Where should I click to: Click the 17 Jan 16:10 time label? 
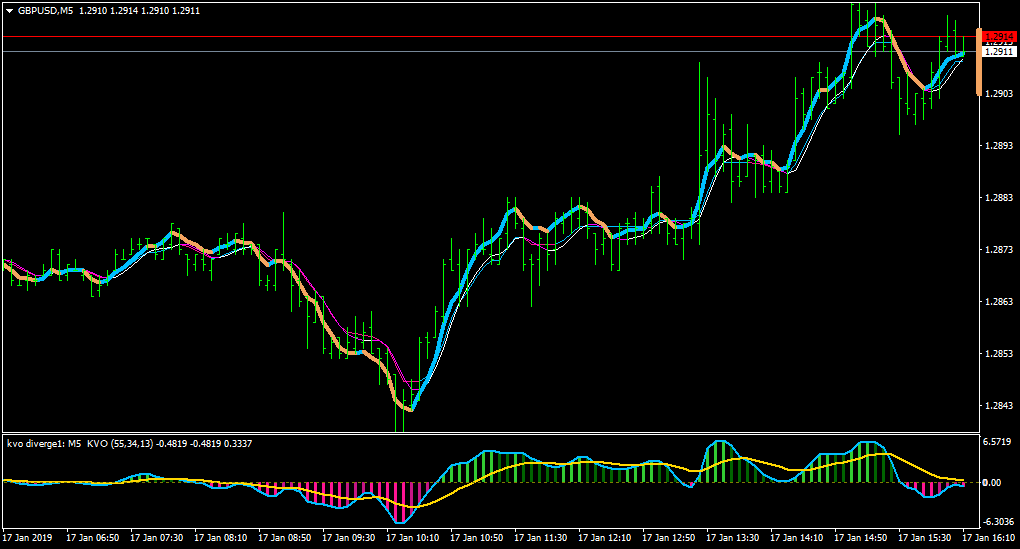(x=989, y=538)
